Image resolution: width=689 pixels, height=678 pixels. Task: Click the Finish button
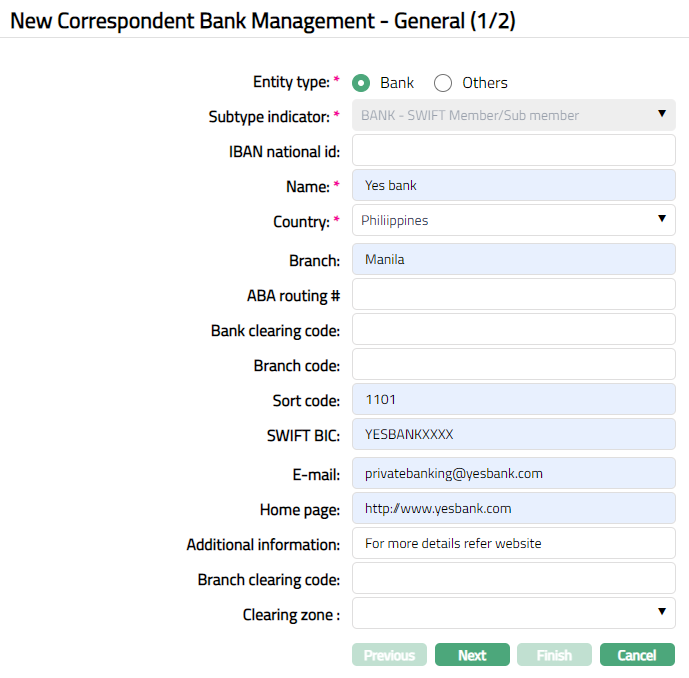554,655
